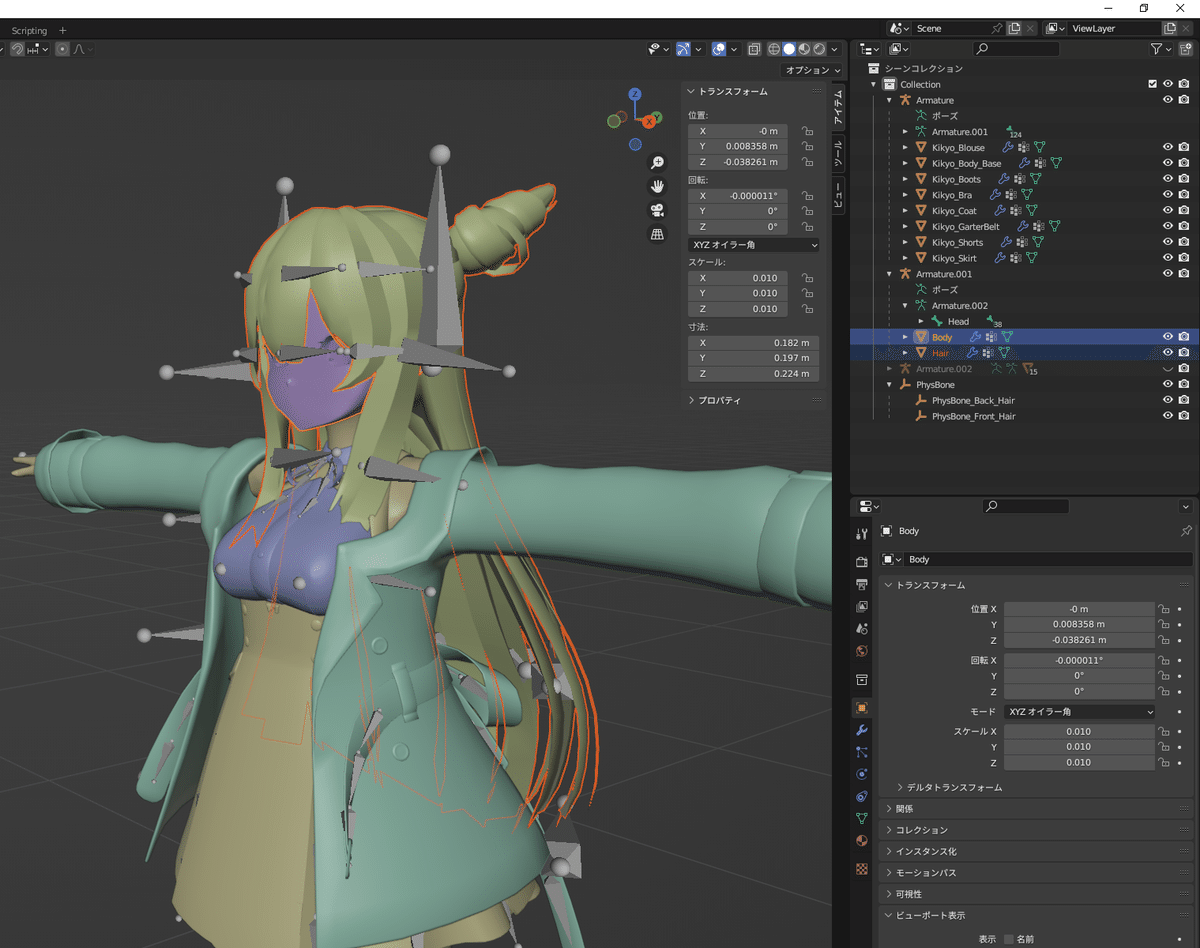Viewport: 1200px width, 948px height.
Task: Open Scene properties tab icon
Action: (x=862, y=629)
